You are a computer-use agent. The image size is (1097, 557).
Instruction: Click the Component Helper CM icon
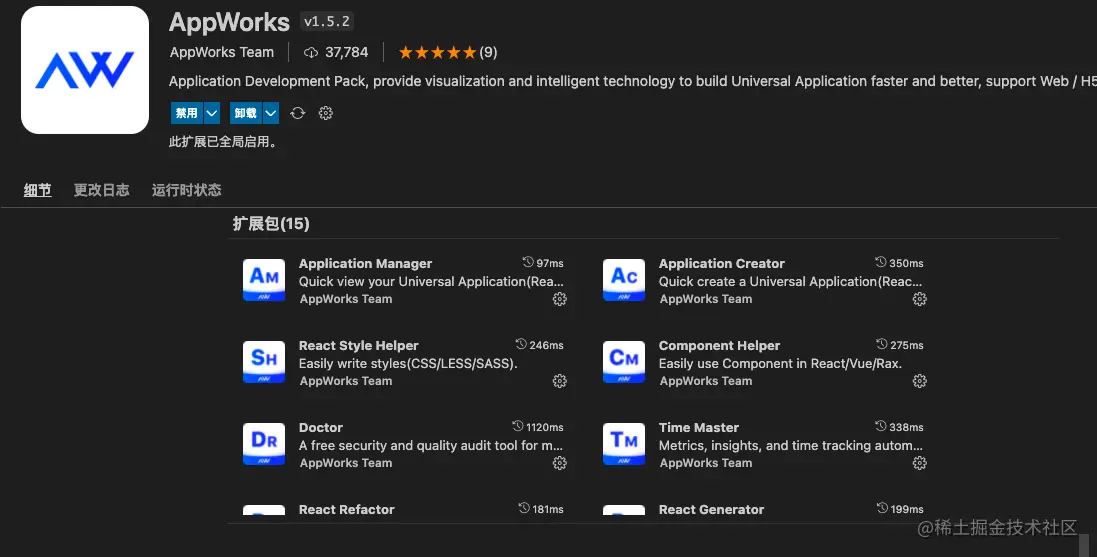(624, 362)
